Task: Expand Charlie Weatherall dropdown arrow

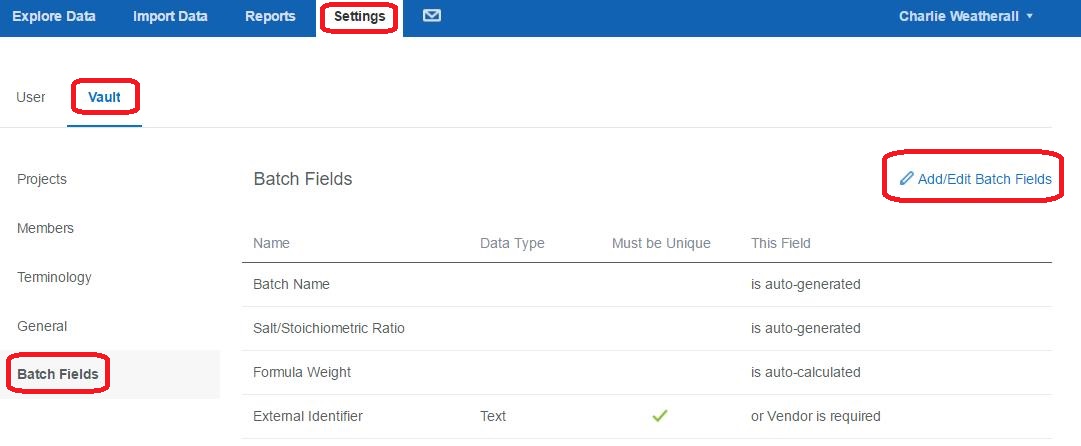Action: [x=1030, y=16]
